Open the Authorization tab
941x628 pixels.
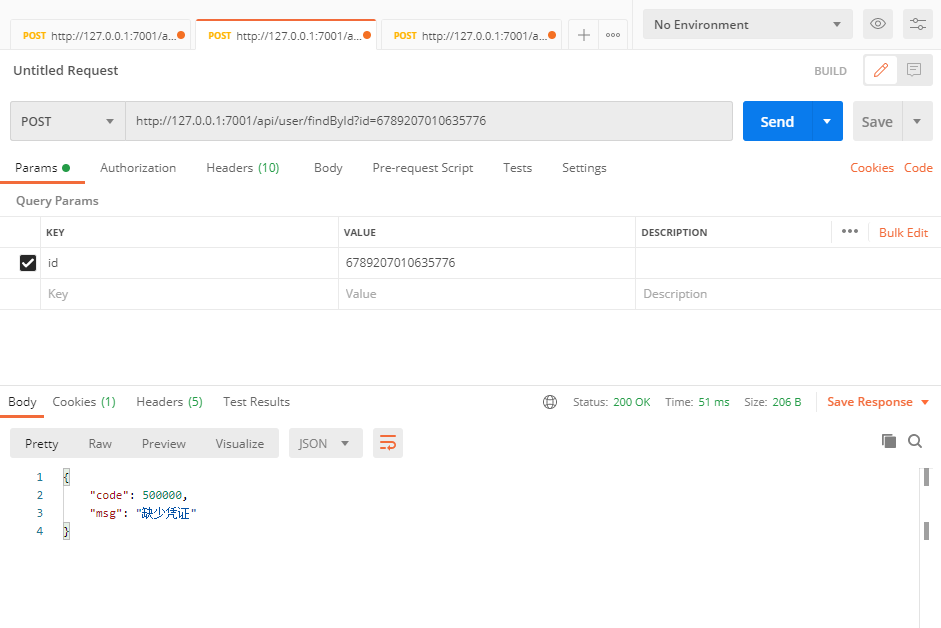coord(138,168)
